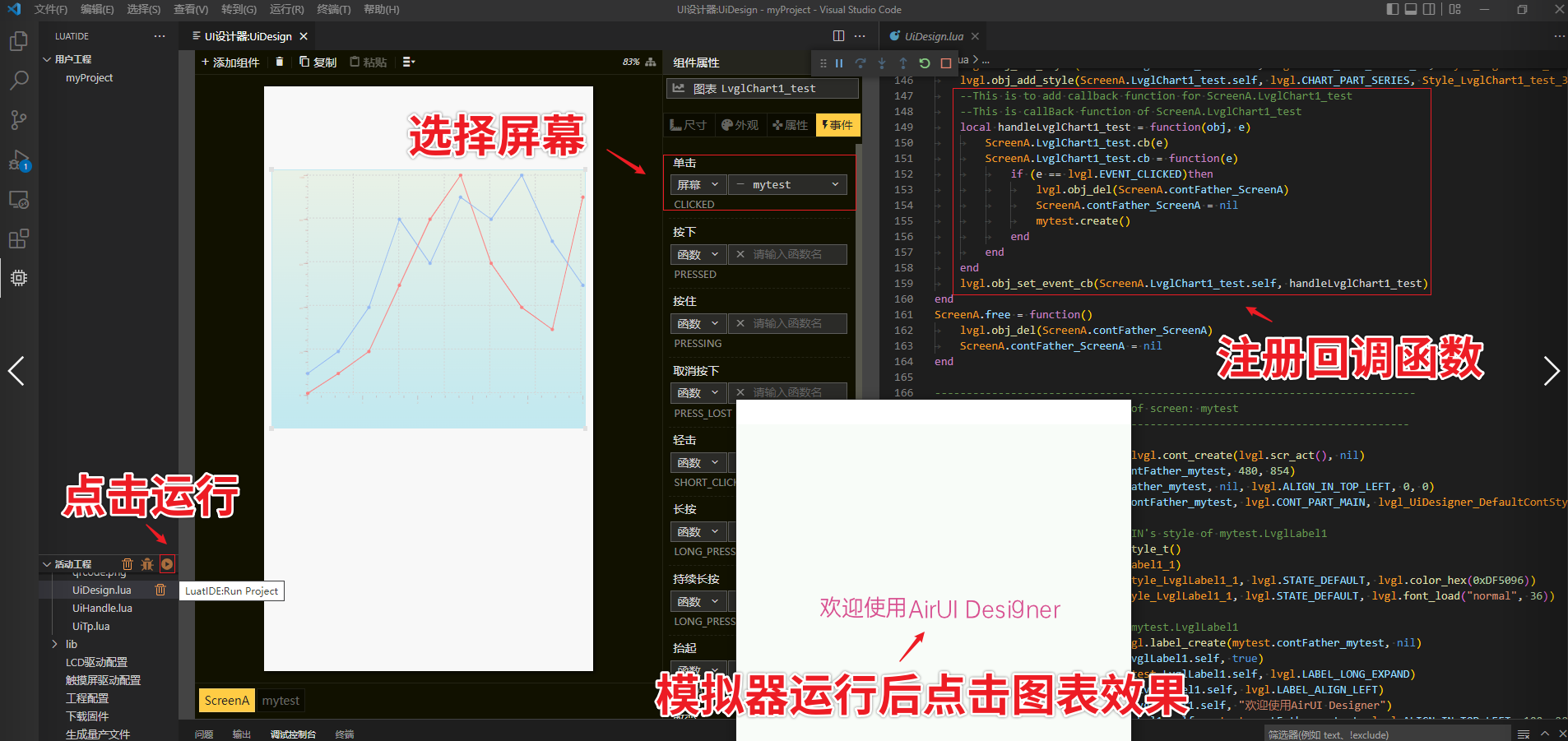Image resolution: width=1568 pixels, height=741 pixels.
Task: Open the mytest screen selection dropdown
Action: pyautogui.click(x=787, y=185)
